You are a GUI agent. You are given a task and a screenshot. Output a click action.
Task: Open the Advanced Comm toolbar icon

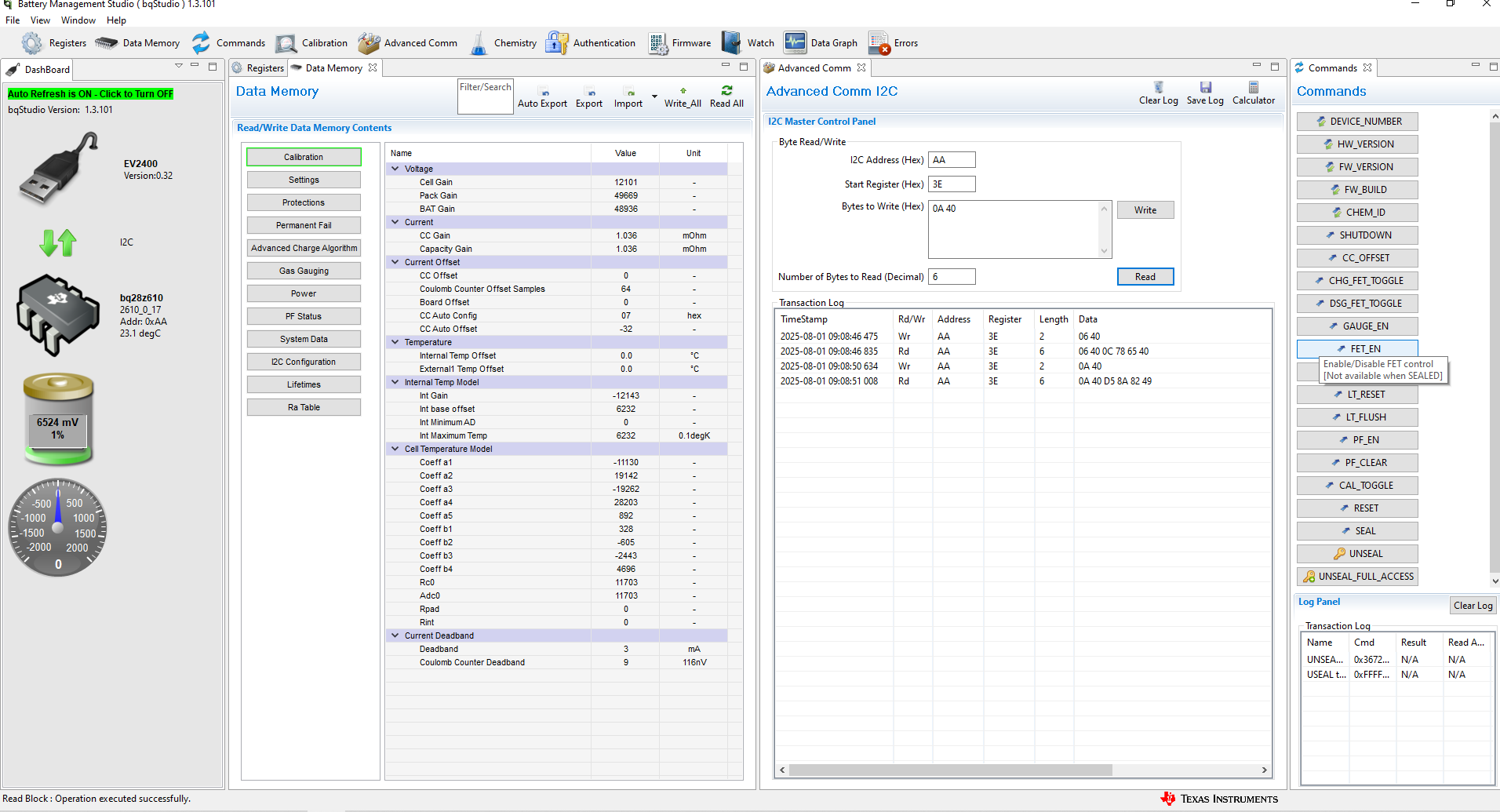(369, 43)
